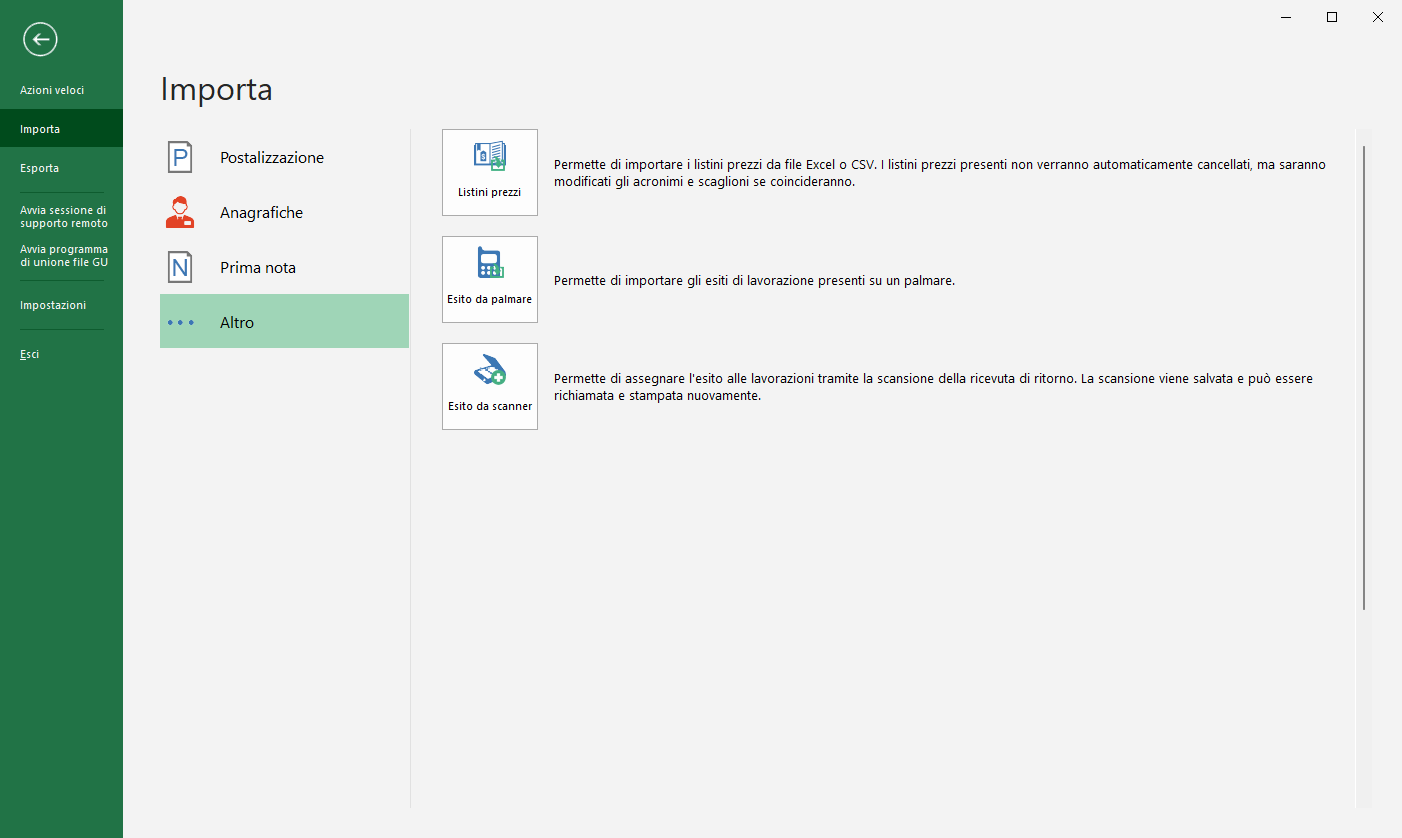Start Avvia sessione di supporto remoto
Image resolution: width=1402 pixels, height=838 pixels.
coord(64,217)
